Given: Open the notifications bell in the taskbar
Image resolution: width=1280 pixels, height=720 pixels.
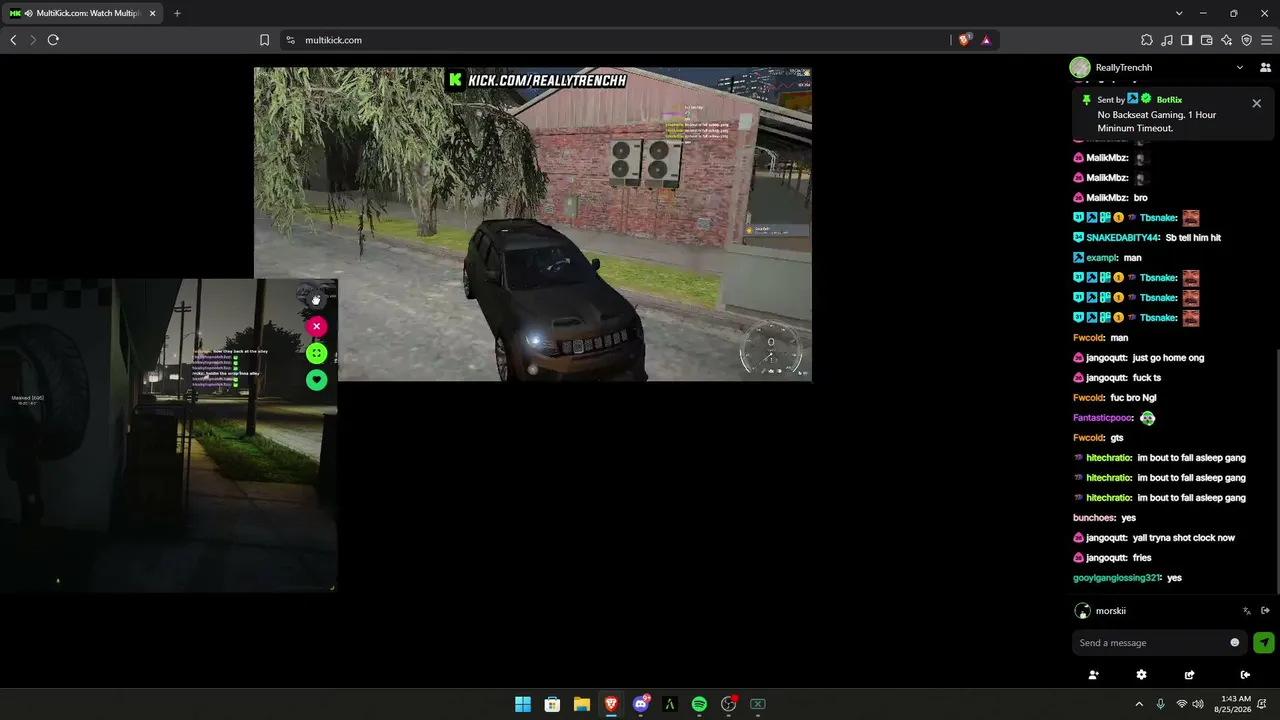Looking at the screenshot, I should click(1263, 704).
